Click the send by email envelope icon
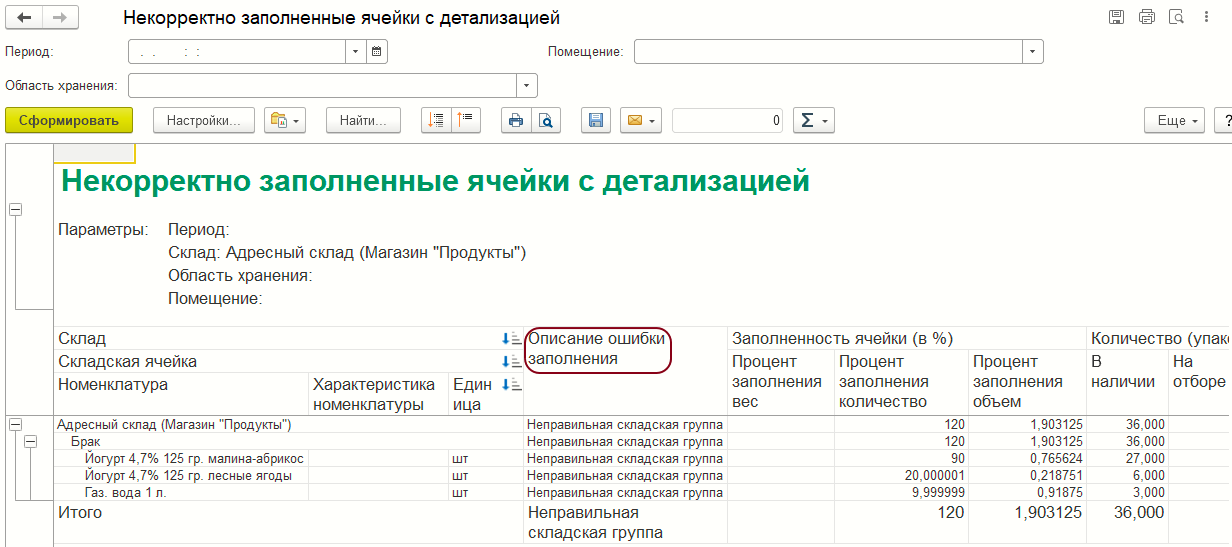 [x=640, y=120]
